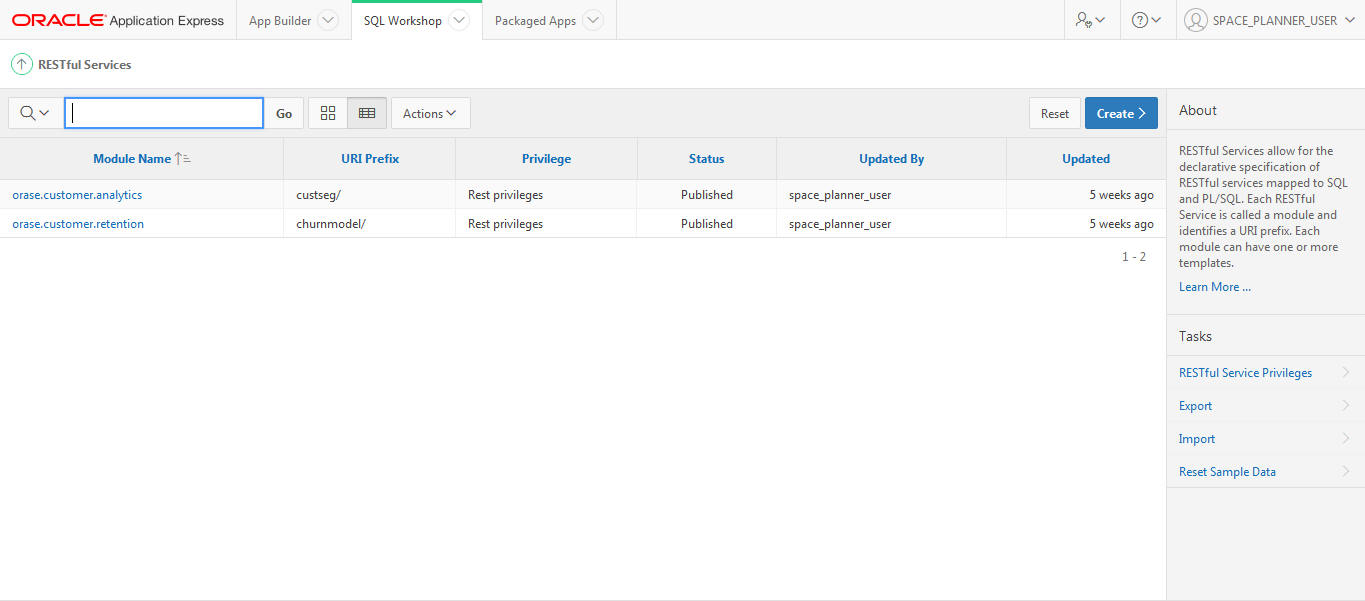Open the Learn More link
Viewport: 1365px width, 601px height.
[x=1215, y=287]
